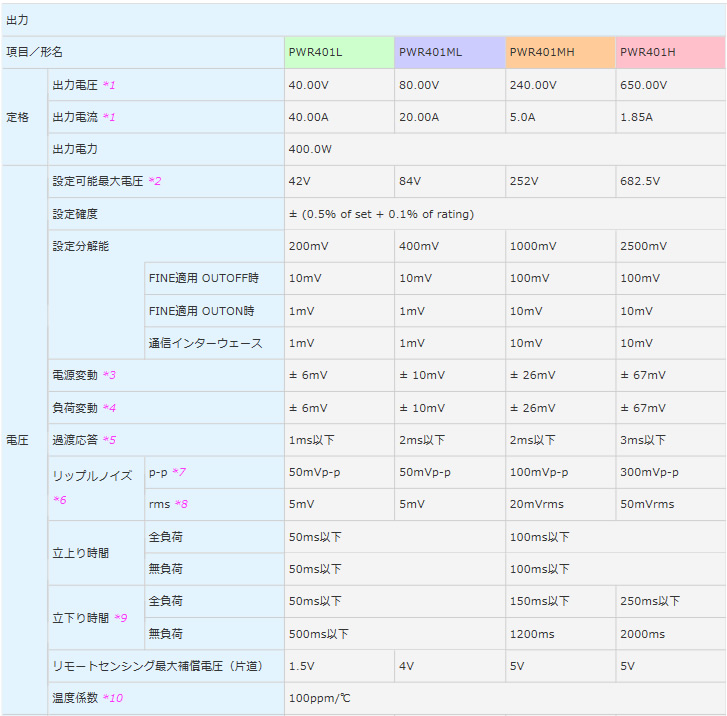Screen dimensions: 727x716
Task: Click the ± (0.5% of set + 0.1% of rating) cell
Action: [505, 214]
